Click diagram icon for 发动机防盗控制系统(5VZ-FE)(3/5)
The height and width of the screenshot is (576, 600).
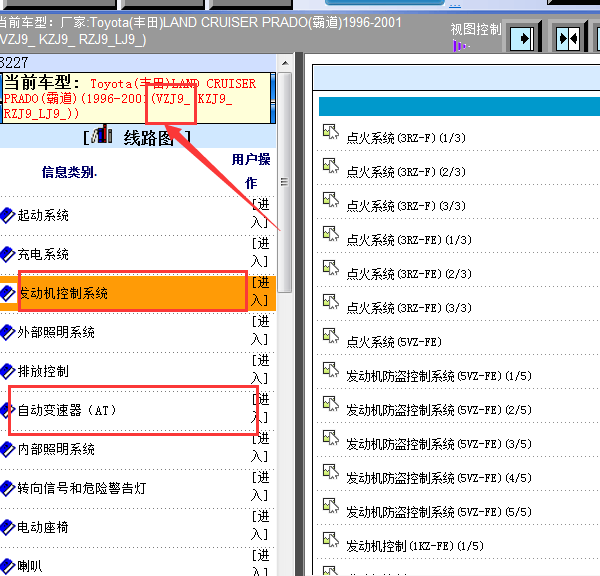click(x=331, y=438)
